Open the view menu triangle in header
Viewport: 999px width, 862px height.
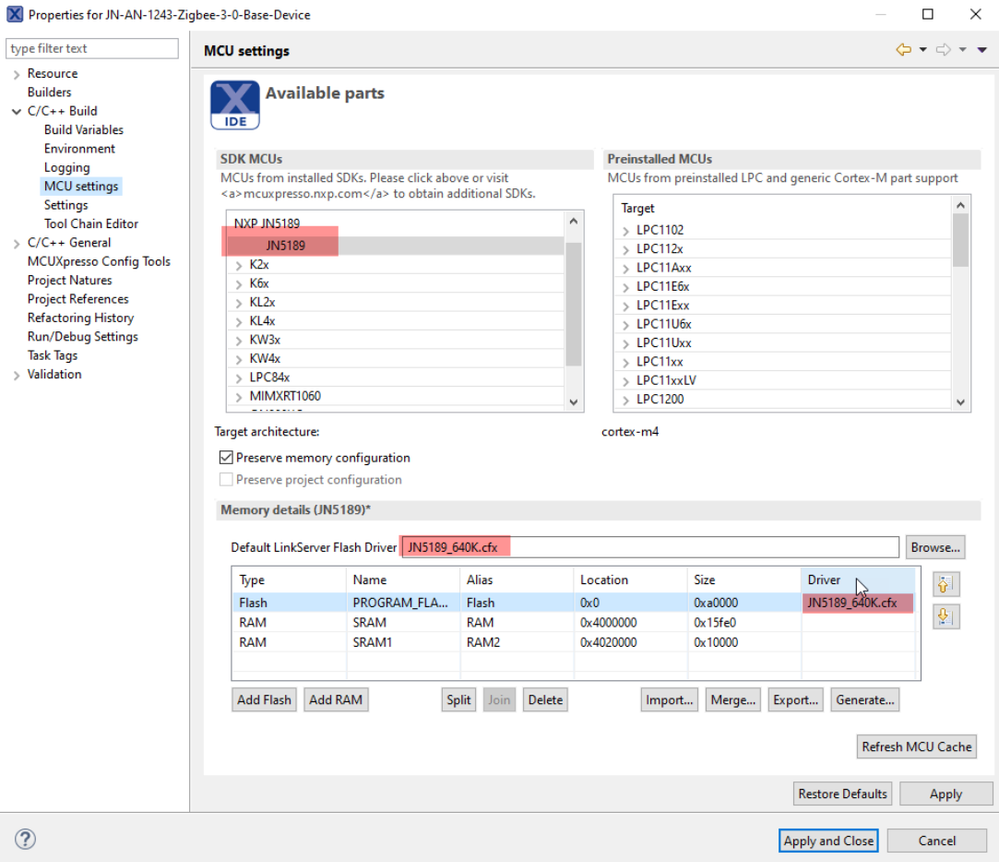982,50
